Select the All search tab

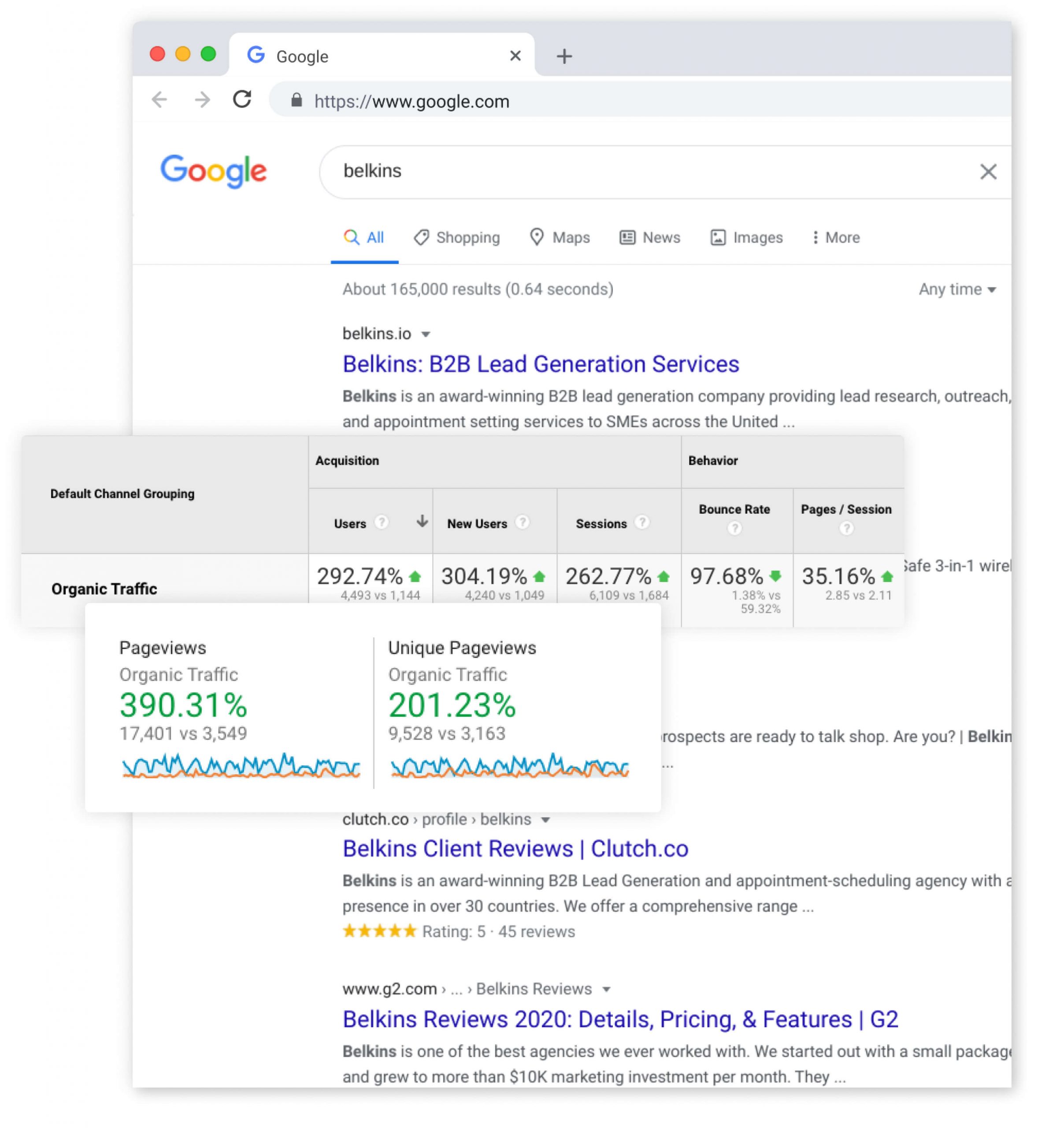[364, 238]
